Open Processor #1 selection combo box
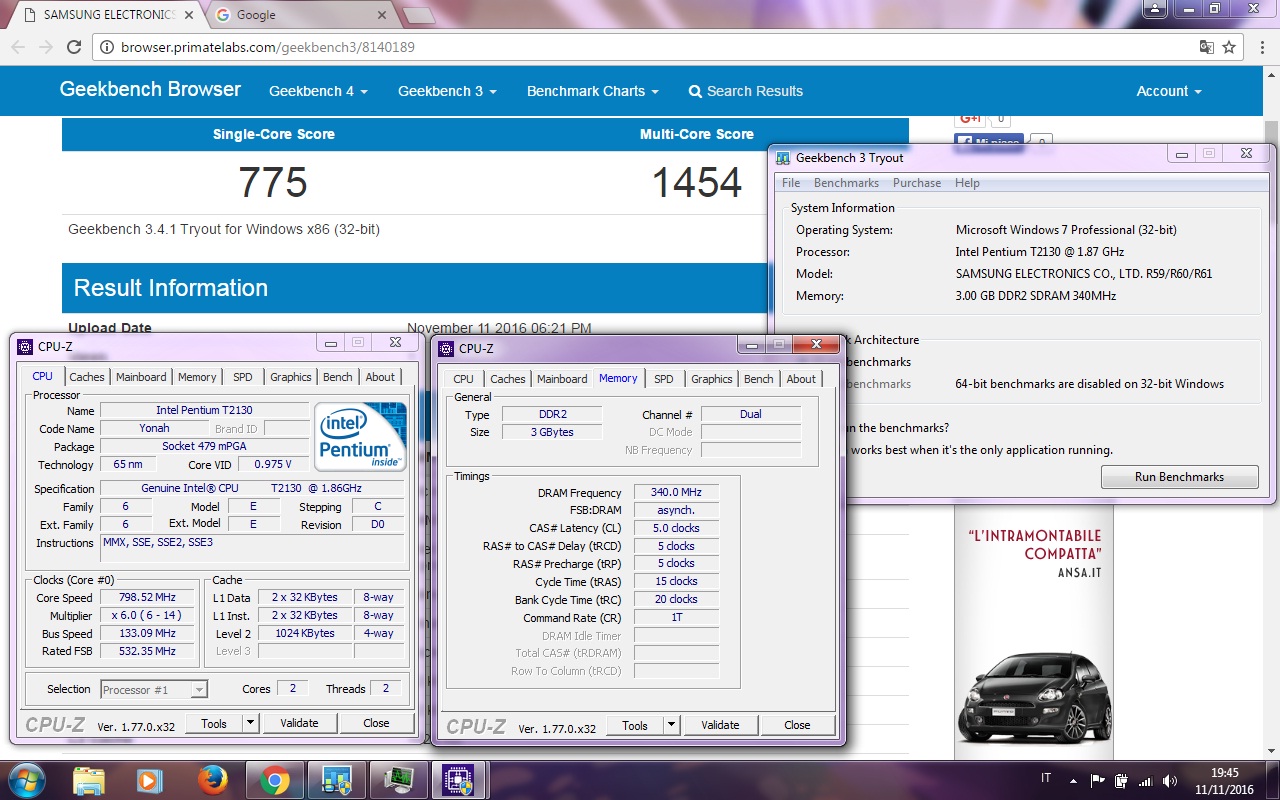The width and height of the screenshot is (1280, 800). coord(154,689)
